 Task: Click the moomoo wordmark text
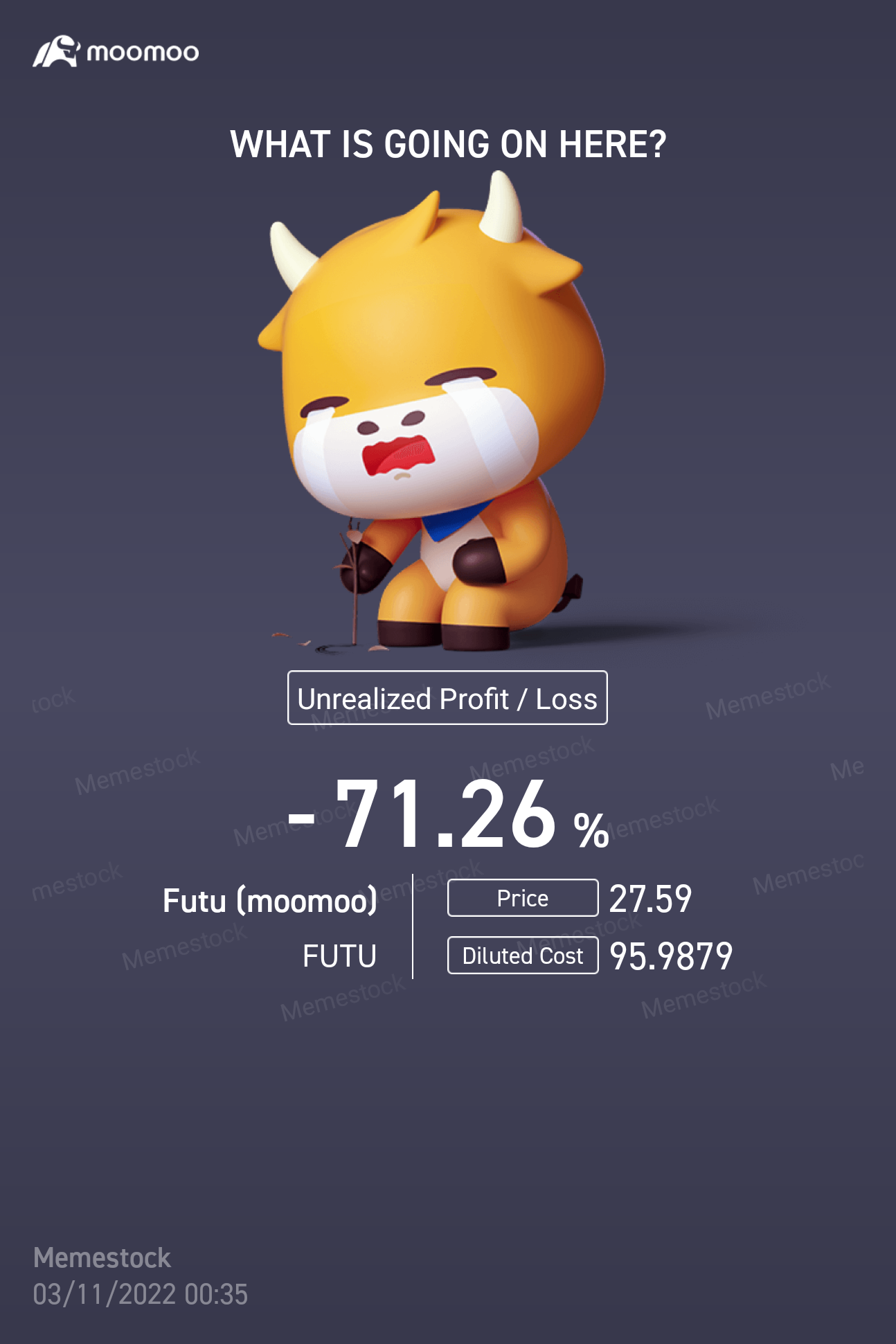coord(143,53)
